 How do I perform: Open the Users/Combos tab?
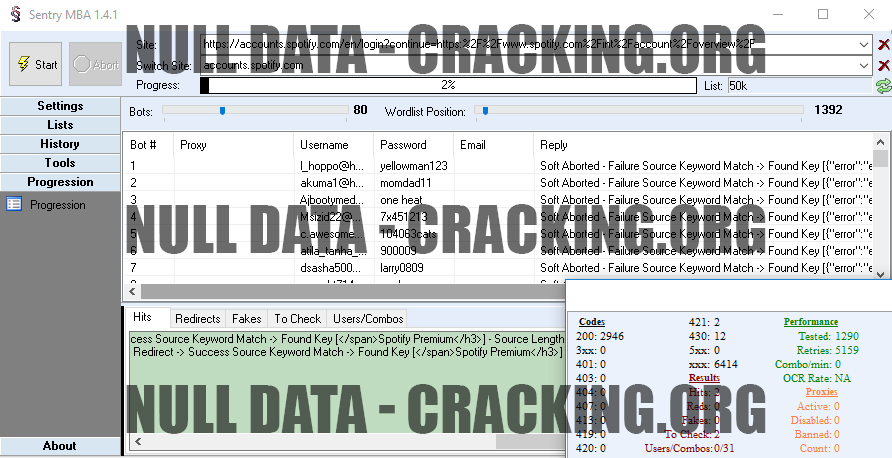[368, 319]
